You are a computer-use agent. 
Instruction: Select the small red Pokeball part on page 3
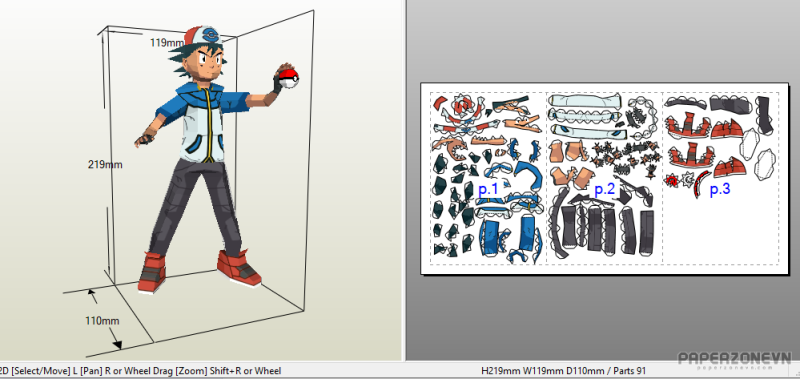[672, 180]
